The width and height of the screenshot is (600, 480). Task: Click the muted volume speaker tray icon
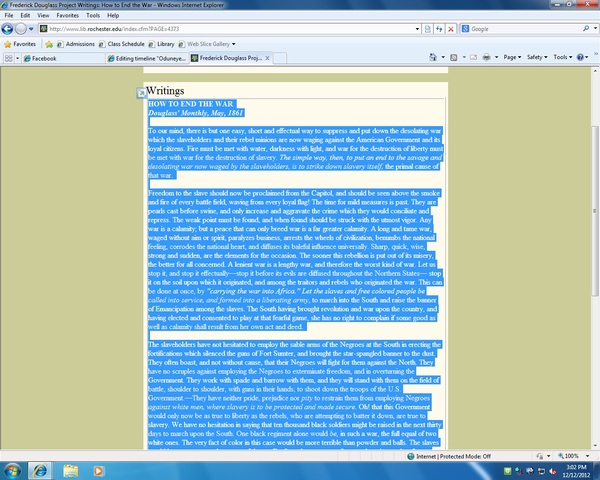click(553, 471)
